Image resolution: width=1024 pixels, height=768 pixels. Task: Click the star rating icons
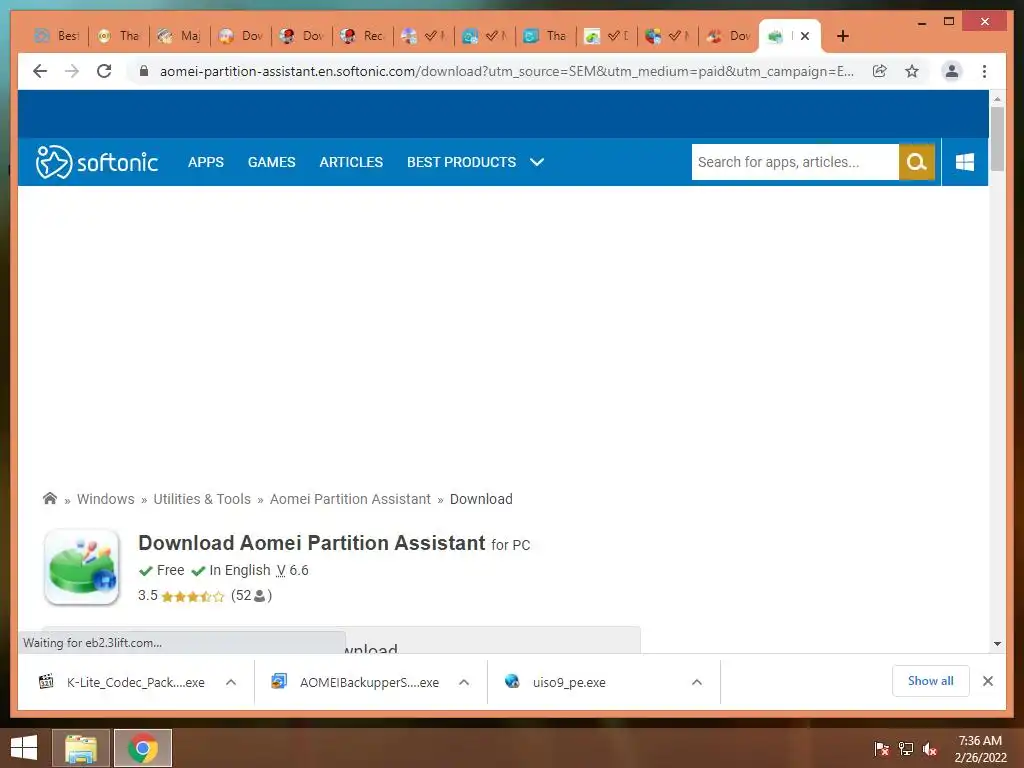click(193, 596)
